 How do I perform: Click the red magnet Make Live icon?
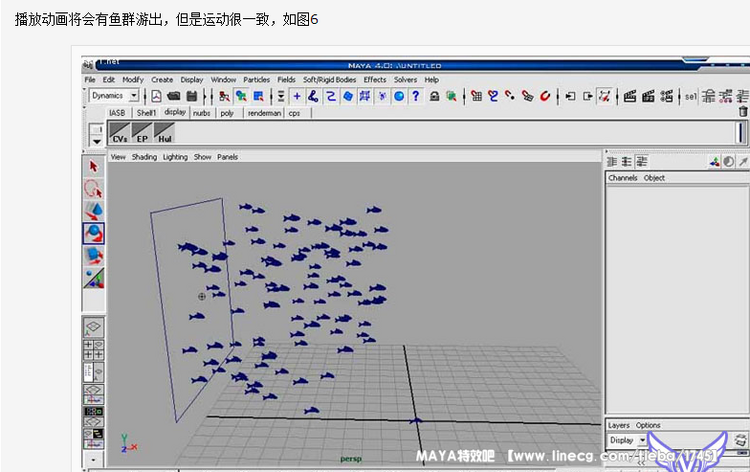pos(545,96)
